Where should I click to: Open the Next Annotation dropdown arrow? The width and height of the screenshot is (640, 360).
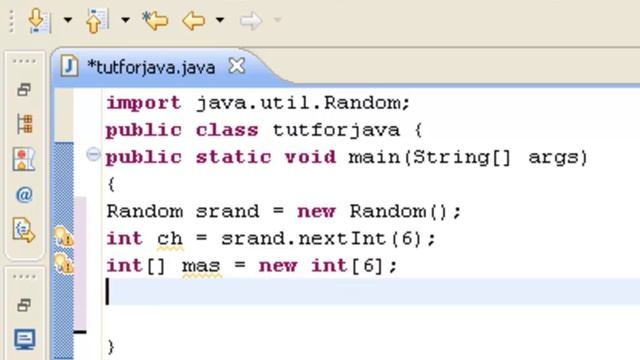click(68, 20)
